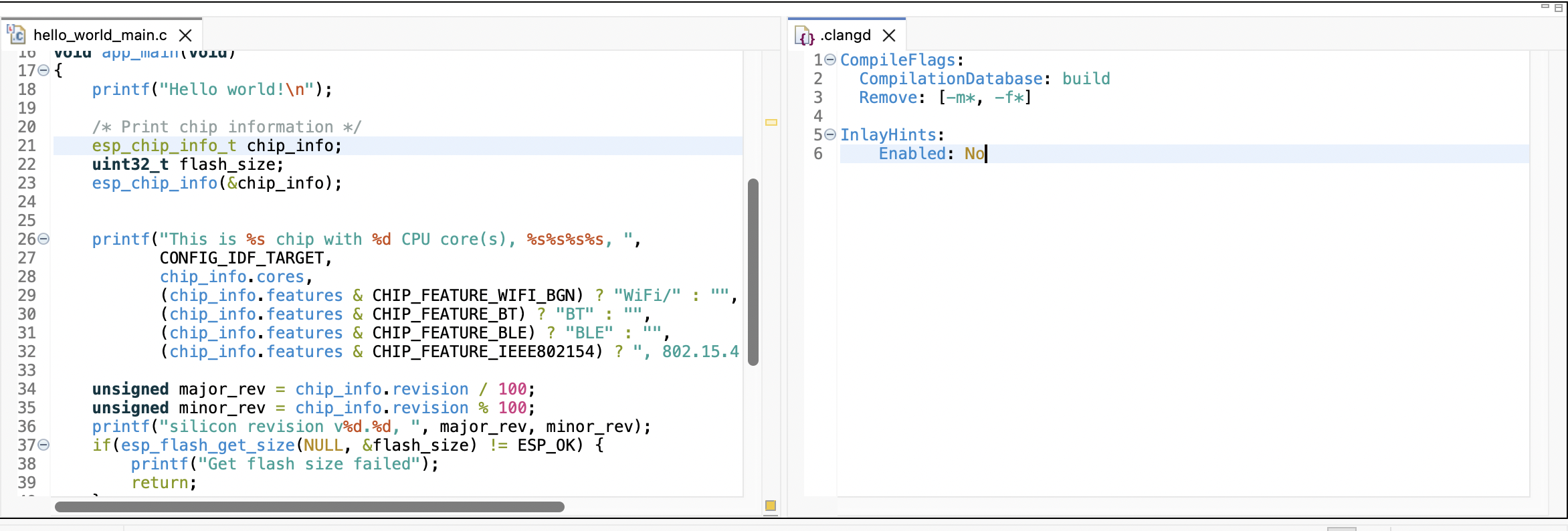Click the yellow warning marker in overview ruler
This screenshot has height=531, width=1568.
click(771, 122)
